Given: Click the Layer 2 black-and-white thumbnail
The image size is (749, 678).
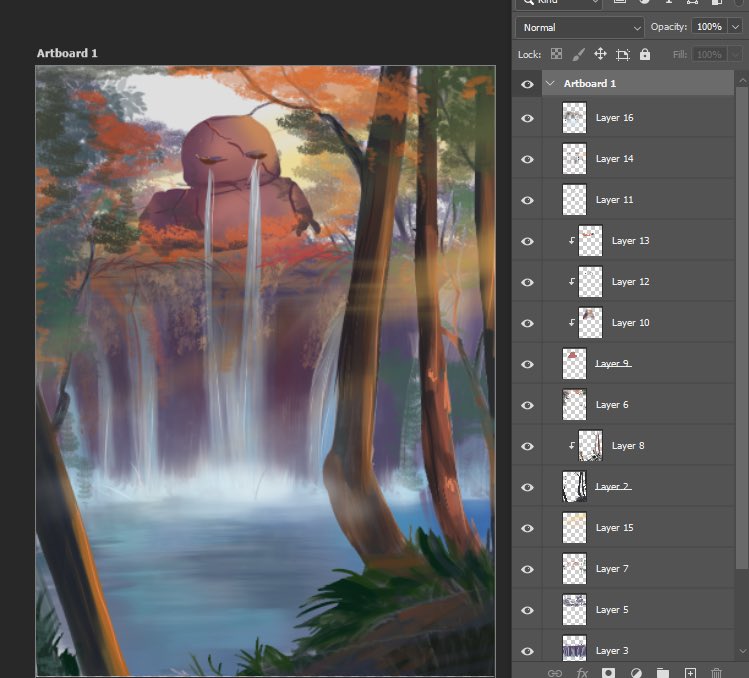Looking at the screenshot, I should [x=574, y=487].
